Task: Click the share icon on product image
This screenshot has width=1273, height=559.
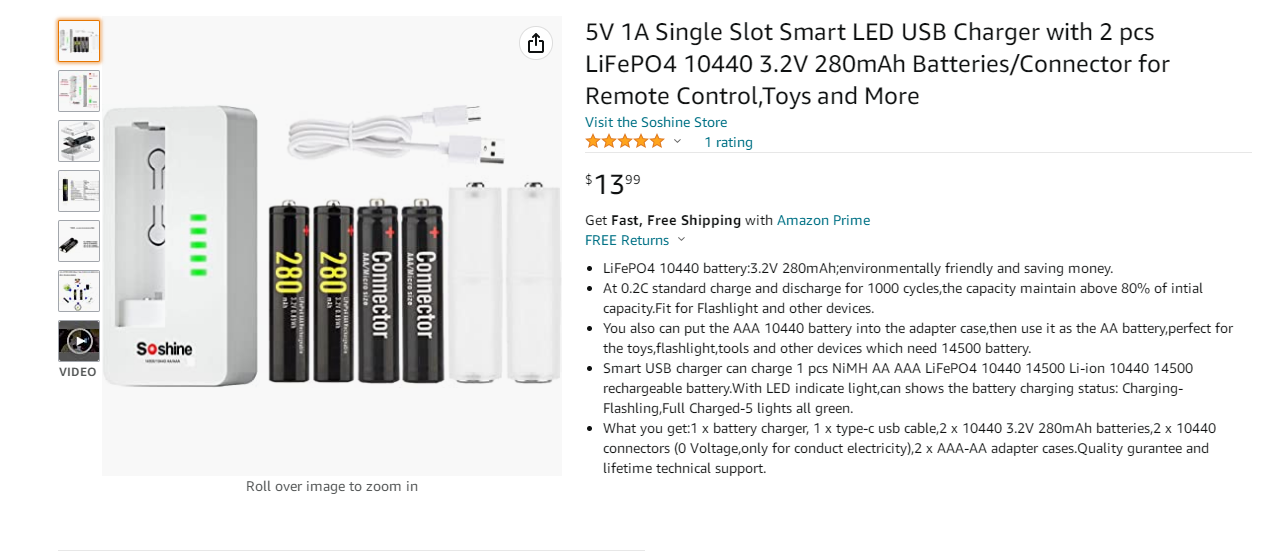Action: pyautogui.click(x=535, y=43)
